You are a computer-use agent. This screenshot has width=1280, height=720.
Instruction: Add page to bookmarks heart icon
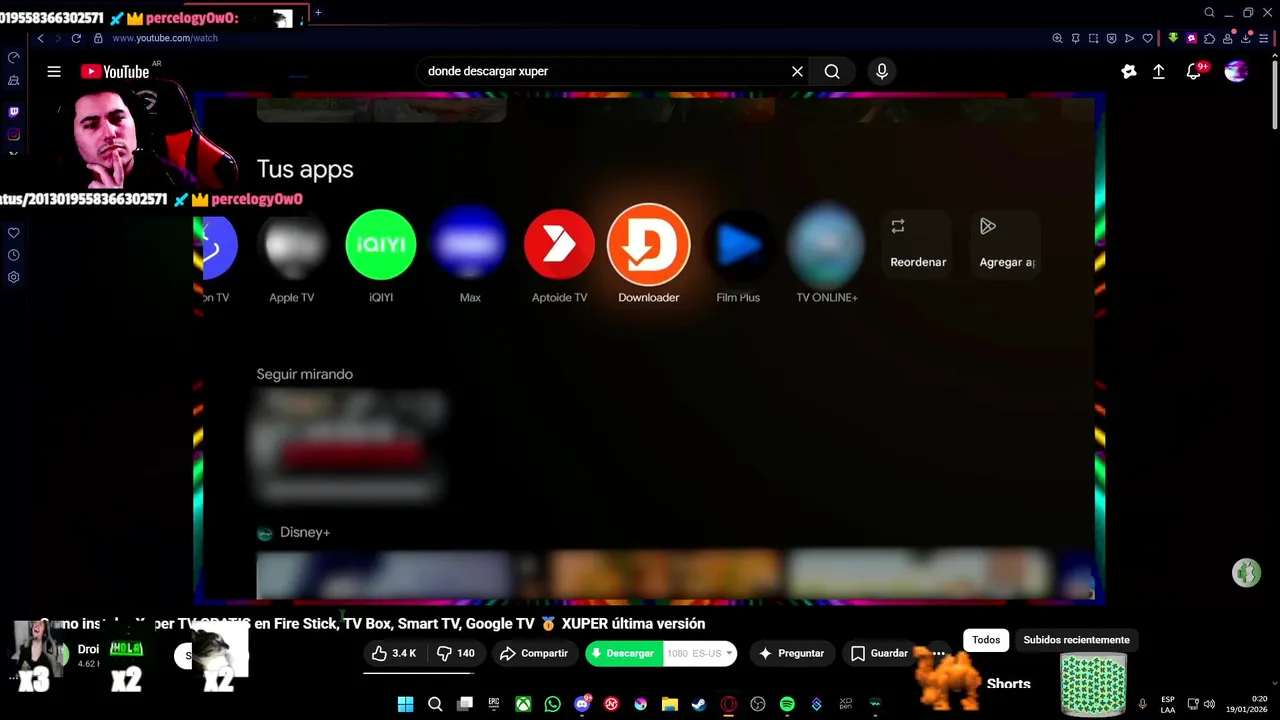tap(1147, 38)
